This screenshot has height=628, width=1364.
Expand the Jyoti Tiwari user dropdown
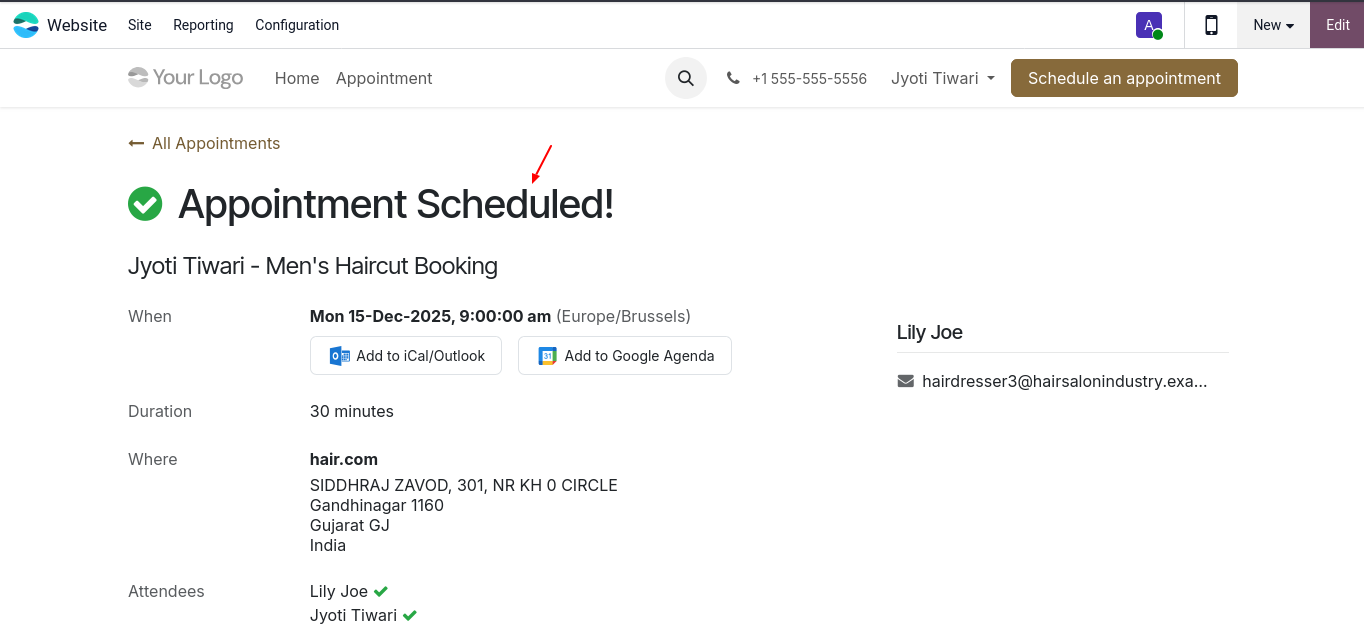pos(942,78)
